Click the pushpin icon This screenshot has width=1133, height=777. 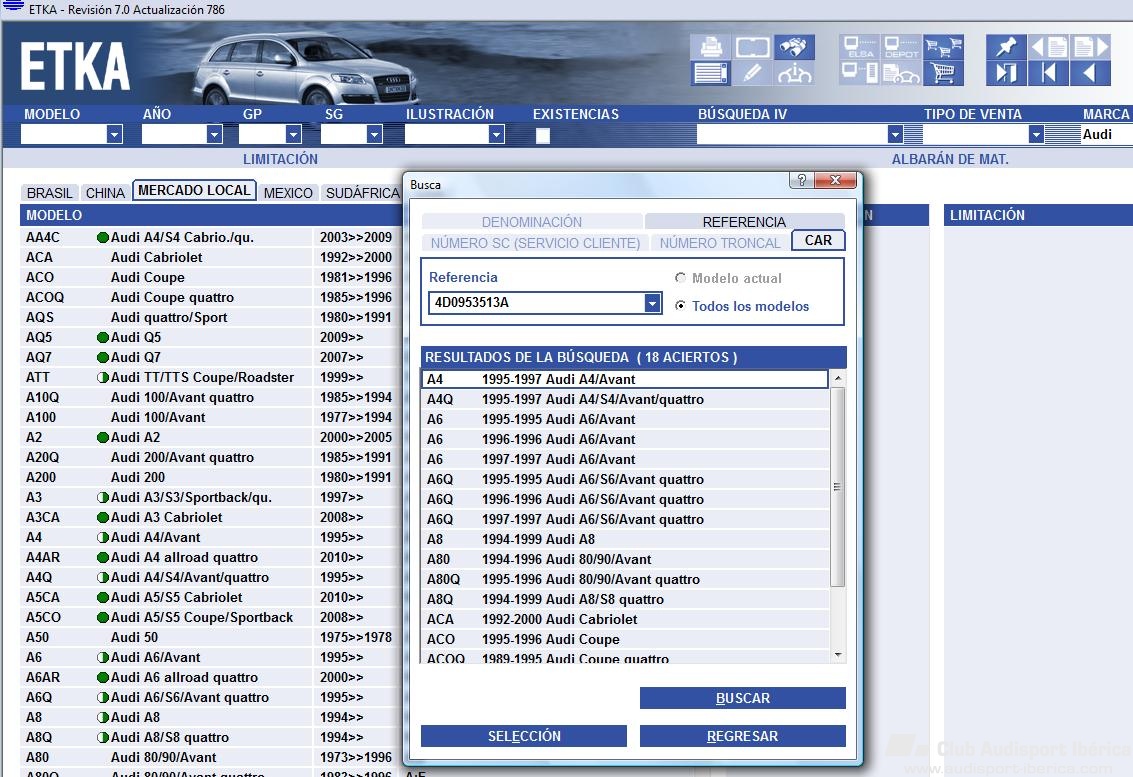[1007, 47]
